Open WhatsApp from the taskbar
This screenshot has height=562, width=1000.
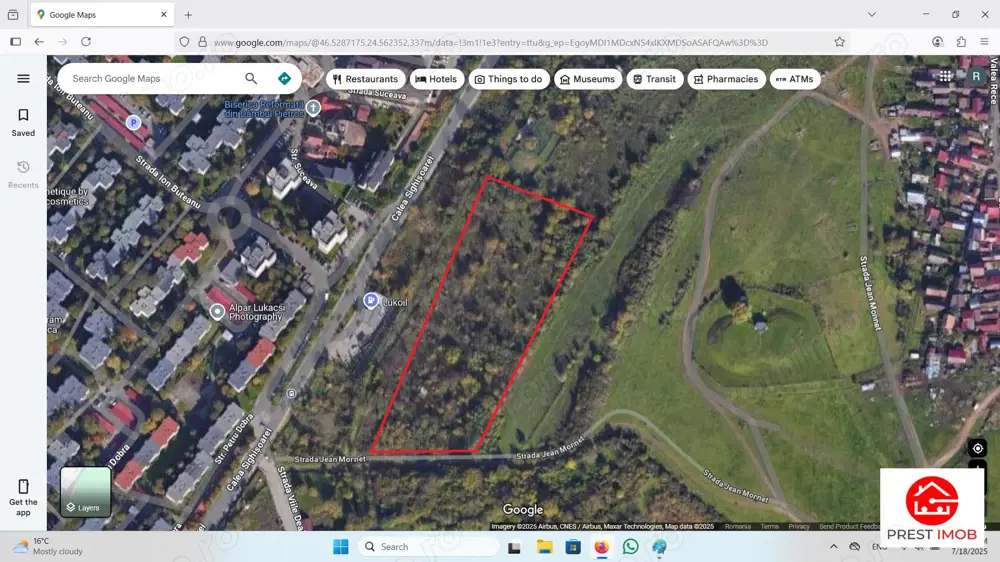[631, 547]
